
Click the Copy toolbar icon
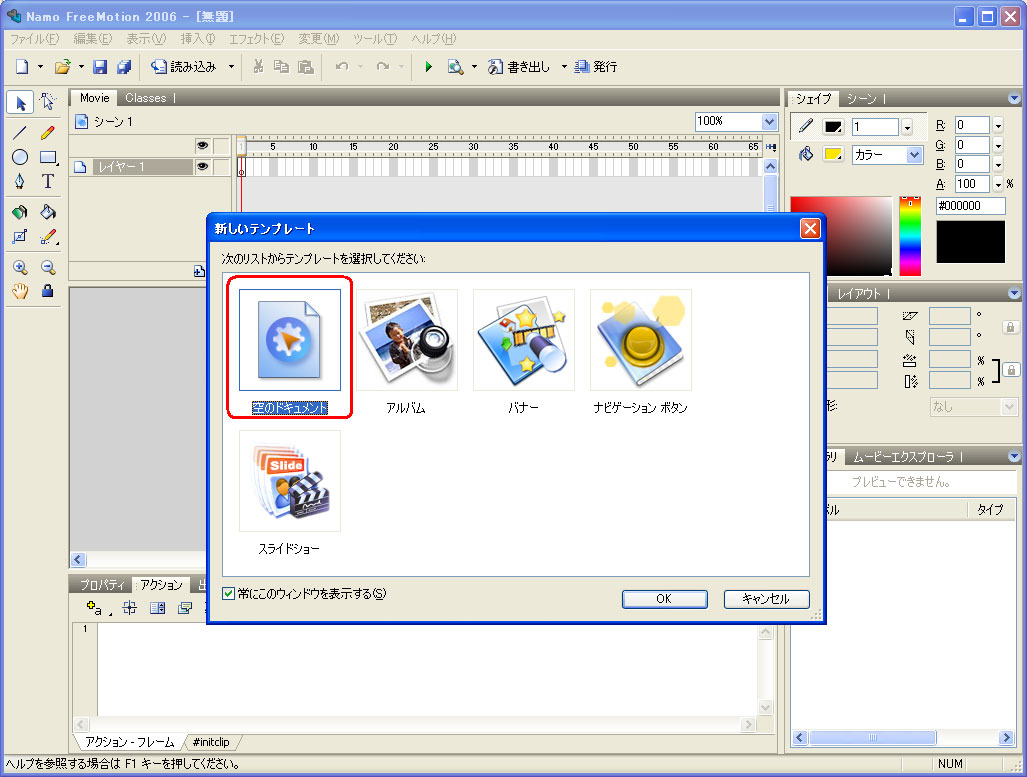tap(282, 67)
